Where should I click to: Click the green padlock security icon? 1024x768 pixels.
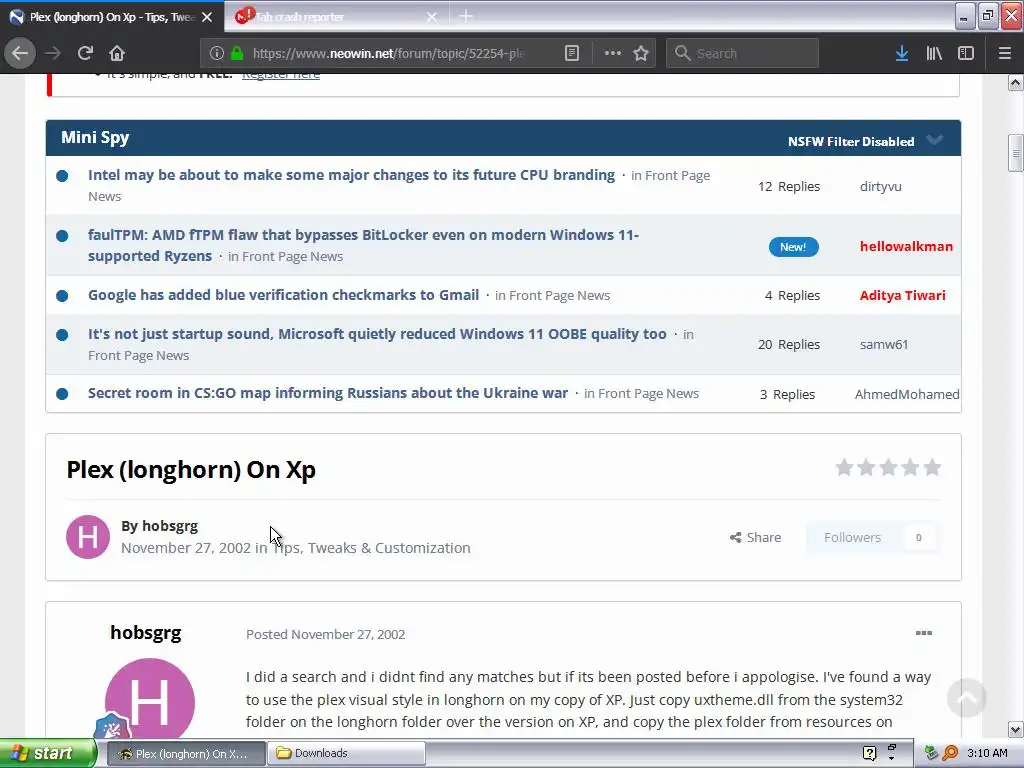tap(237, 54)
